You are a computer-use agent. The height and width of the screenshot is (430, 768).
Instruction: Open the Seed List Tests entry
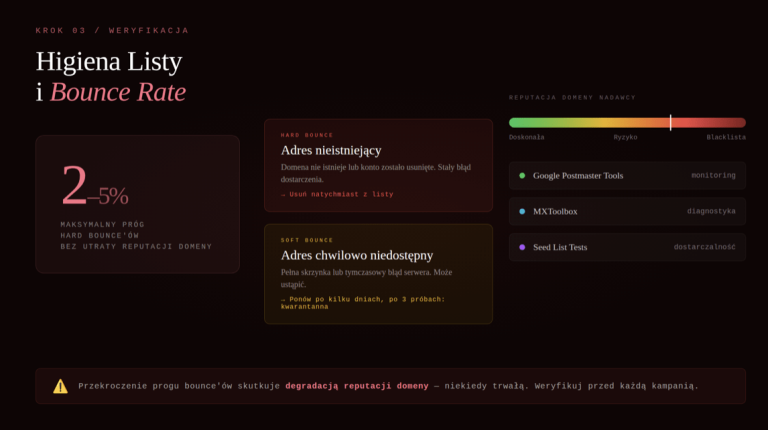pos(560,247)
